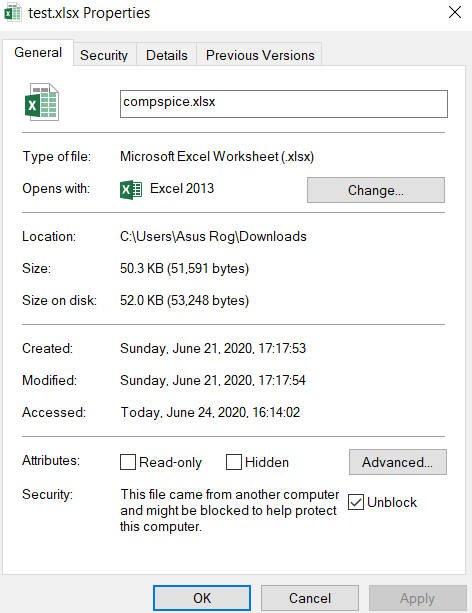Viewport: 472px width, 613px height.
Task: Enable the Read-only attribute checkbox
Action: (128, 462)
